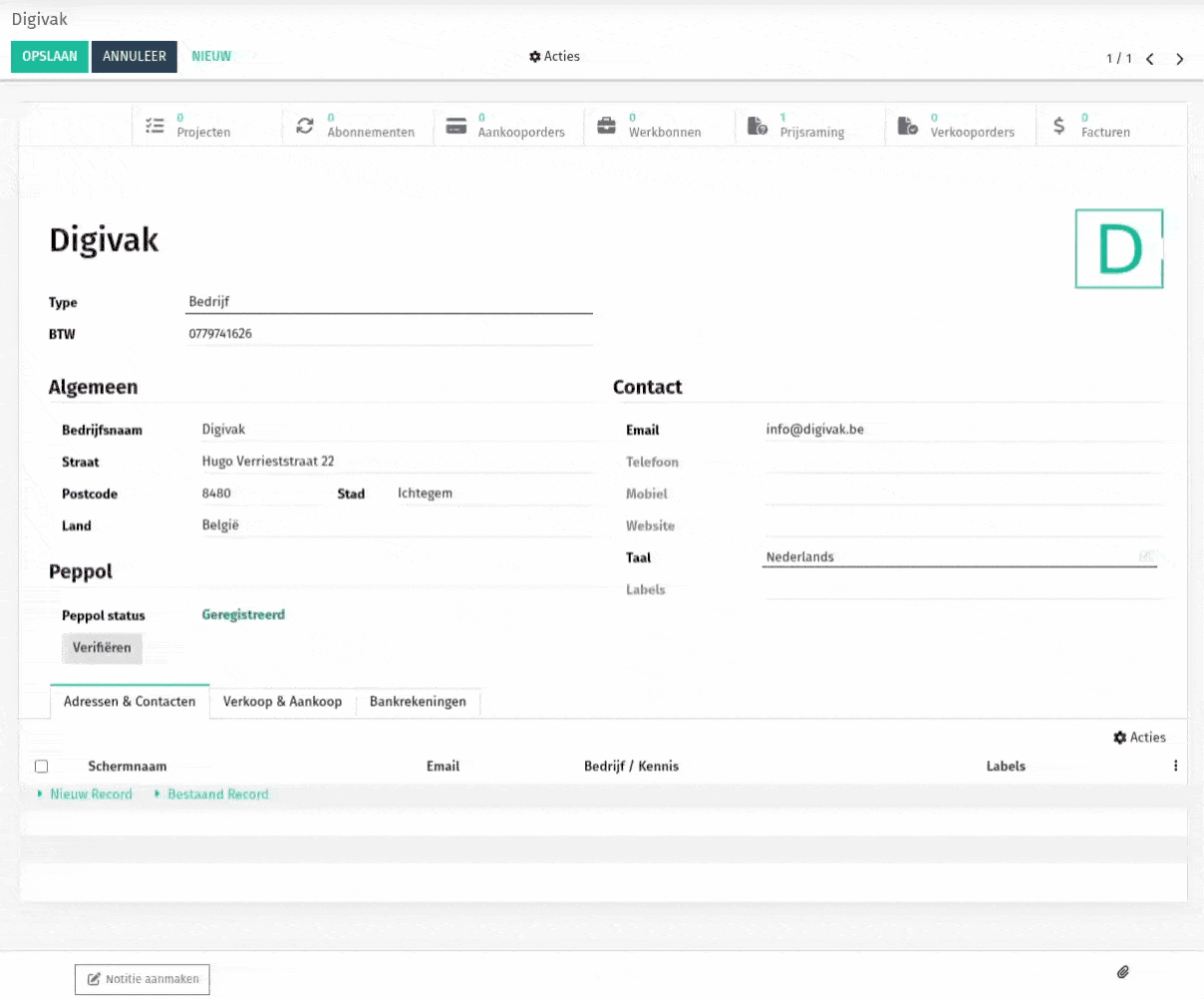Image resolution: width=1204 pixels, height=999 pixels.
Task: Open the Werkbonnen stat button
Action: coord(659,126)
